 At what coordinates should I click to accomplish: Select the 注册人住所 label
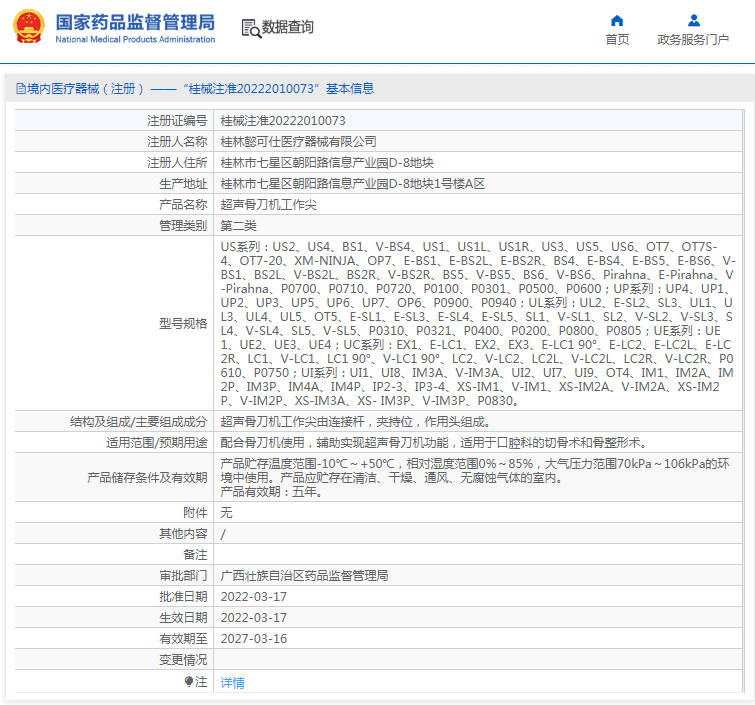(x=177, y=163)
